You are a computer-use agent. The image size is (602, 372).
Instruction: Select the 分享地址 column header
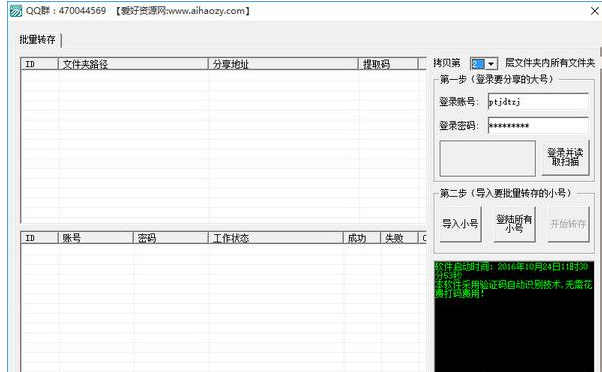point(283,64)
